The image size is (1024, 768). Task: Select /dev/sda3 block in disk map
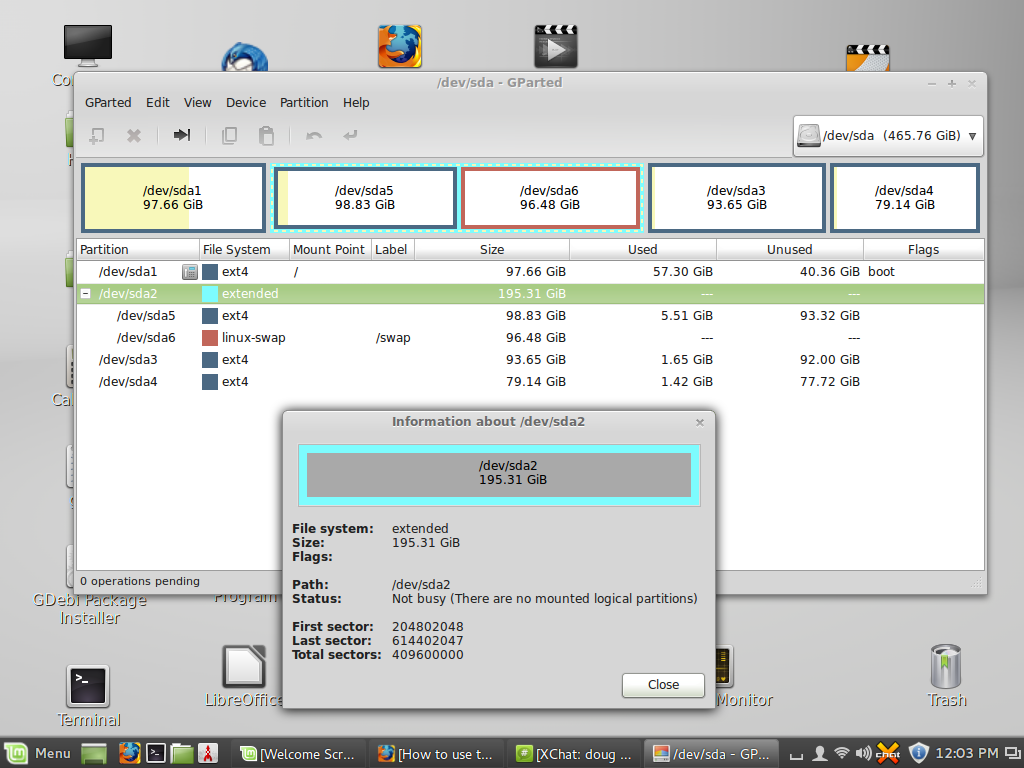(737, 198)
